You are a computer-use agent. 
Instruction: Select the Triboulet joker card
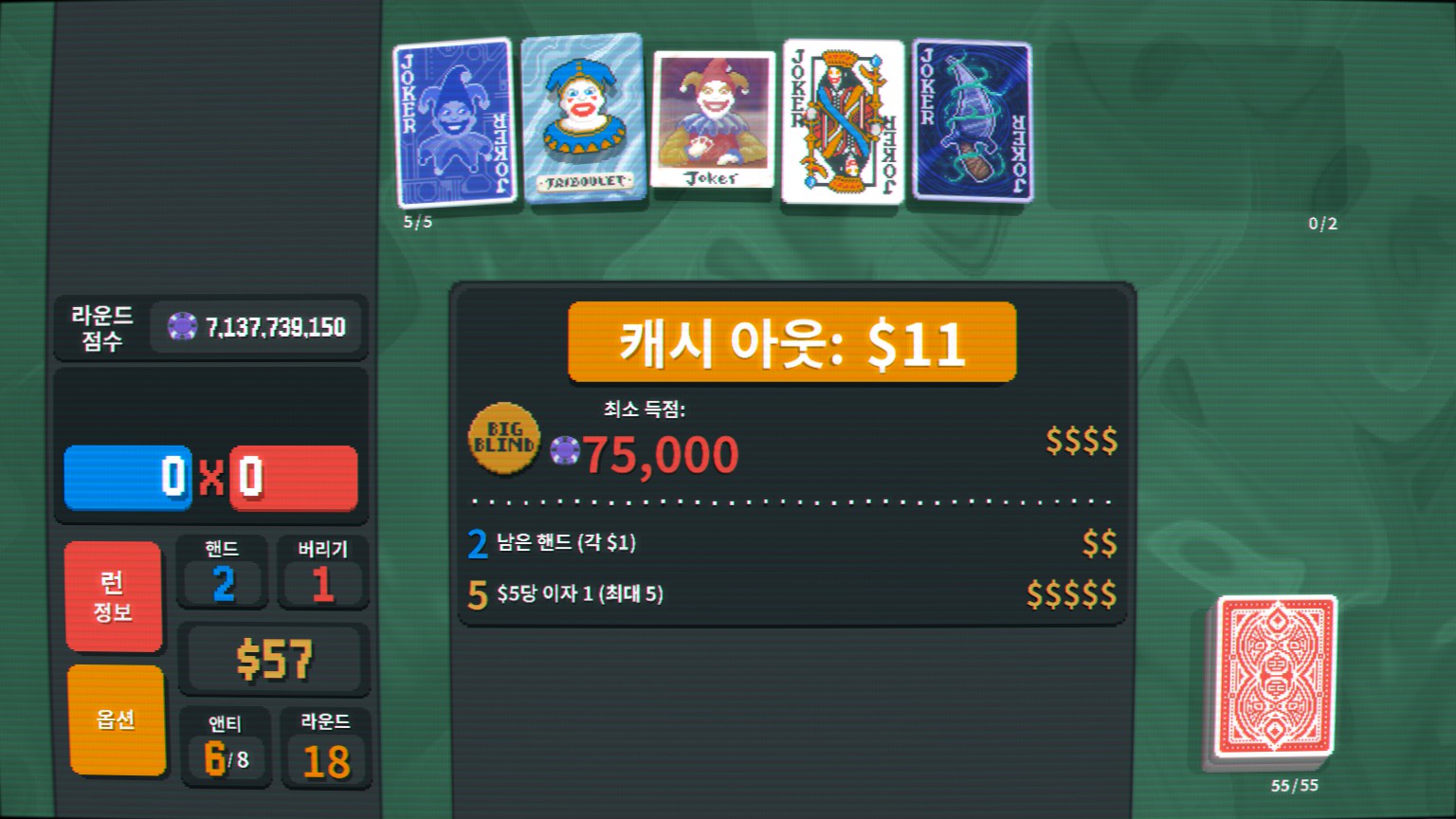584,118
